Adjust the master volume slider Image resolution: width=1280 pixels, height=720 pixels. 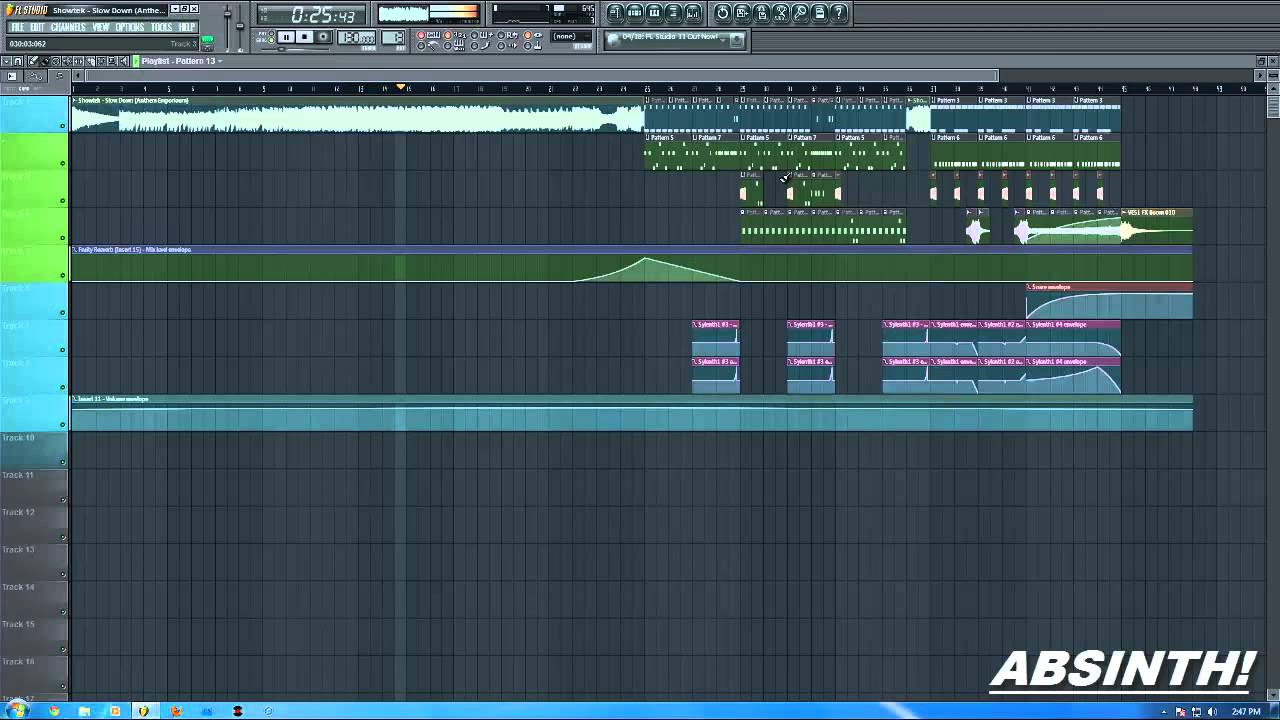click(x=228, y=14)
